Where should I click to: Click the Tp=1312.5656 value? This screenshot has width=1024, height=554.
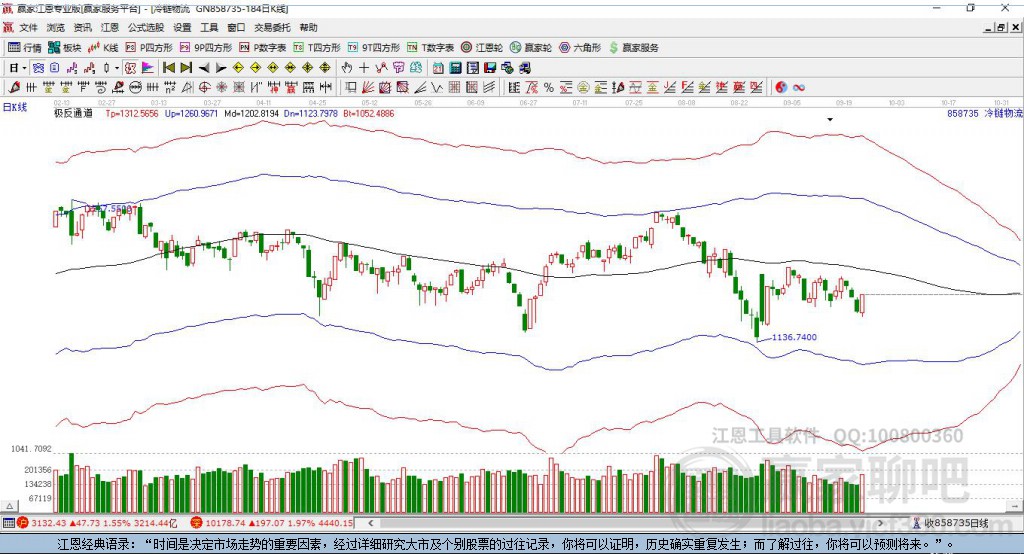tap(132, 113)
